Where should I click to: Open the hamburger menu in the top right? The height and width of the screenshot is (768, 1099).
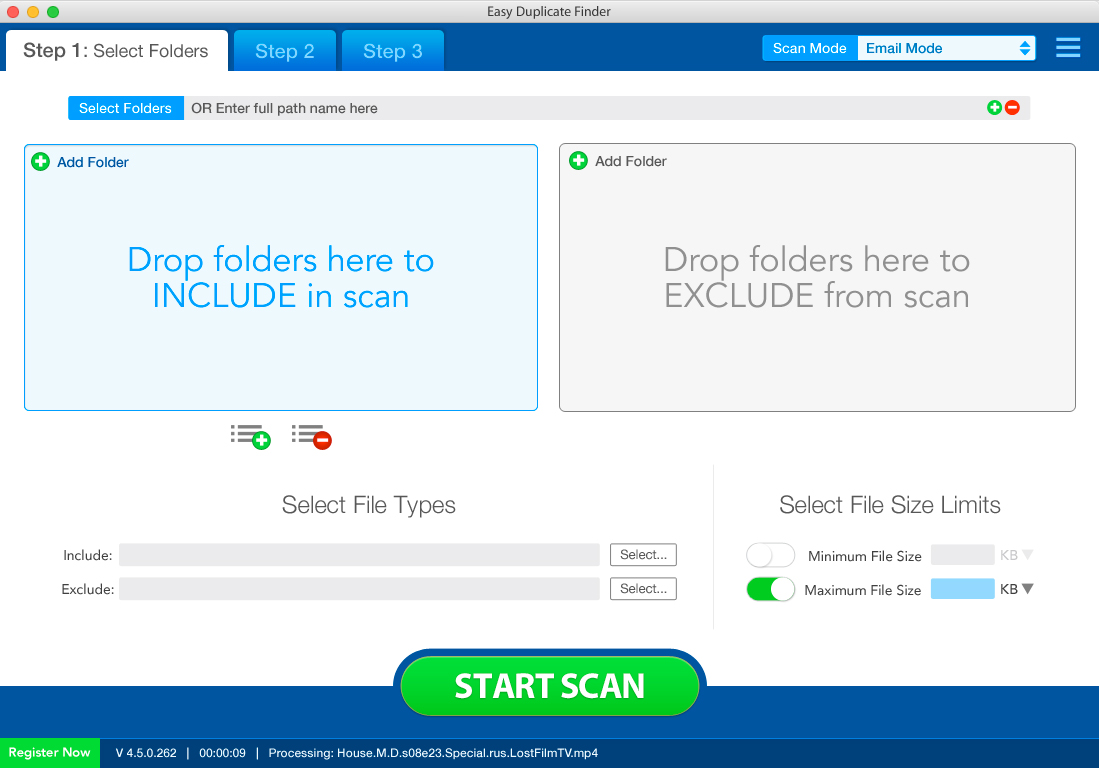[1068, 47]
